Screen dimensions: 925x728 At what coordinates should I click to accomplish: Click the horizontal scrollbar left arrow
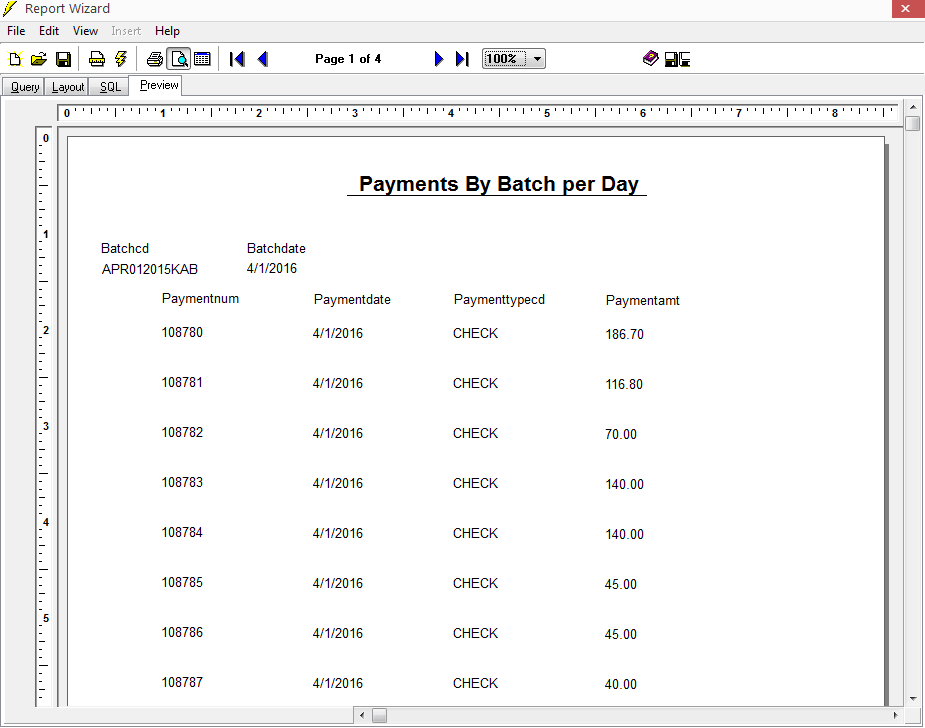click(362, 716)
